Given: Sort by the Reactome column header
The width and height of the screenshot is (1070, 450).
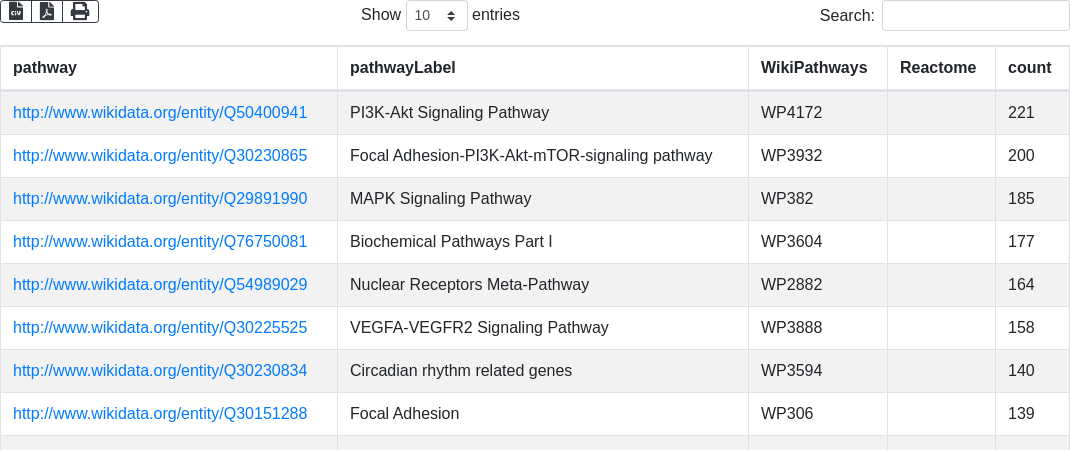Looking at the screenshot, I should point(941,68).
